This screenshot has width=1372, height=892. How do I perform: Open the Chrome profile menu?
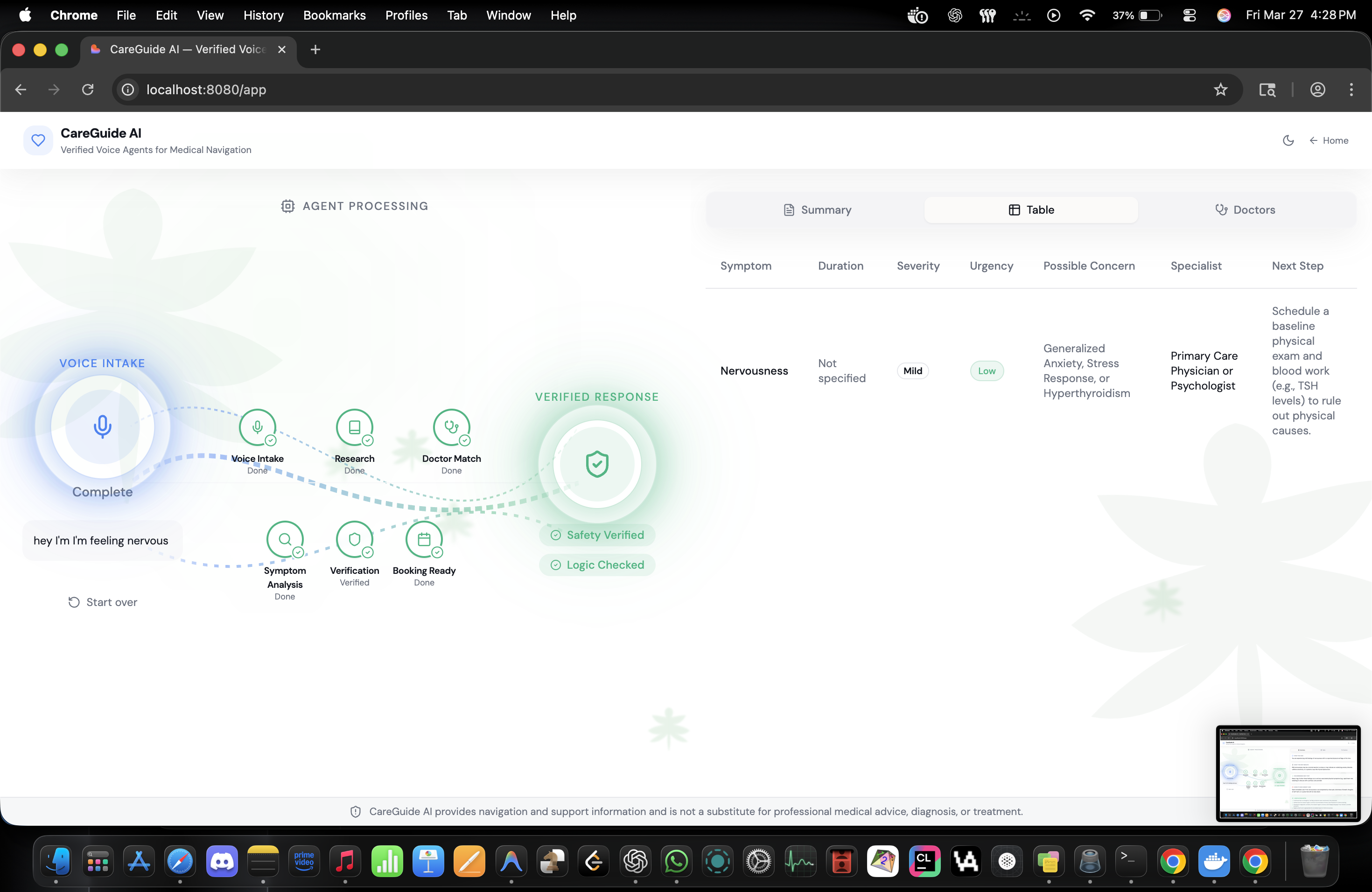pos(1317,89)
